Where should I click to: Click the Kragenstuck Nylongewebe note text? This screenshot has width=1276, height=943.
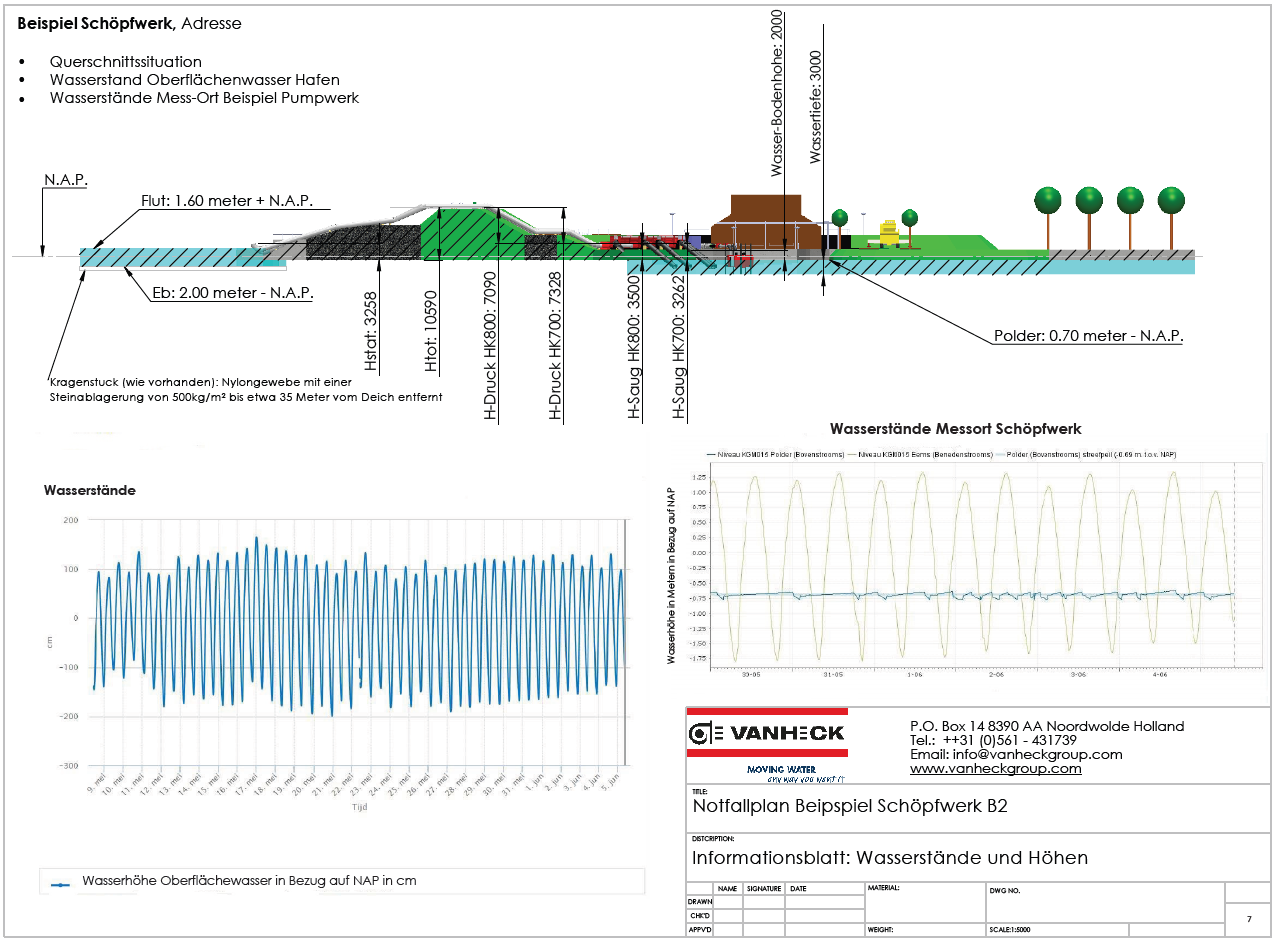pos(245,390)
